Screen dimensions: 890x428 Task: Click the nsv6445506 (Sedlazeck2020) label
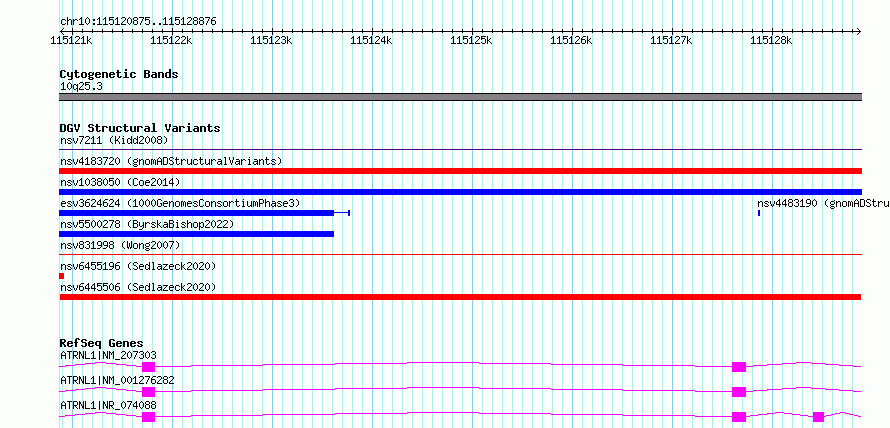(x=138, y=287)
